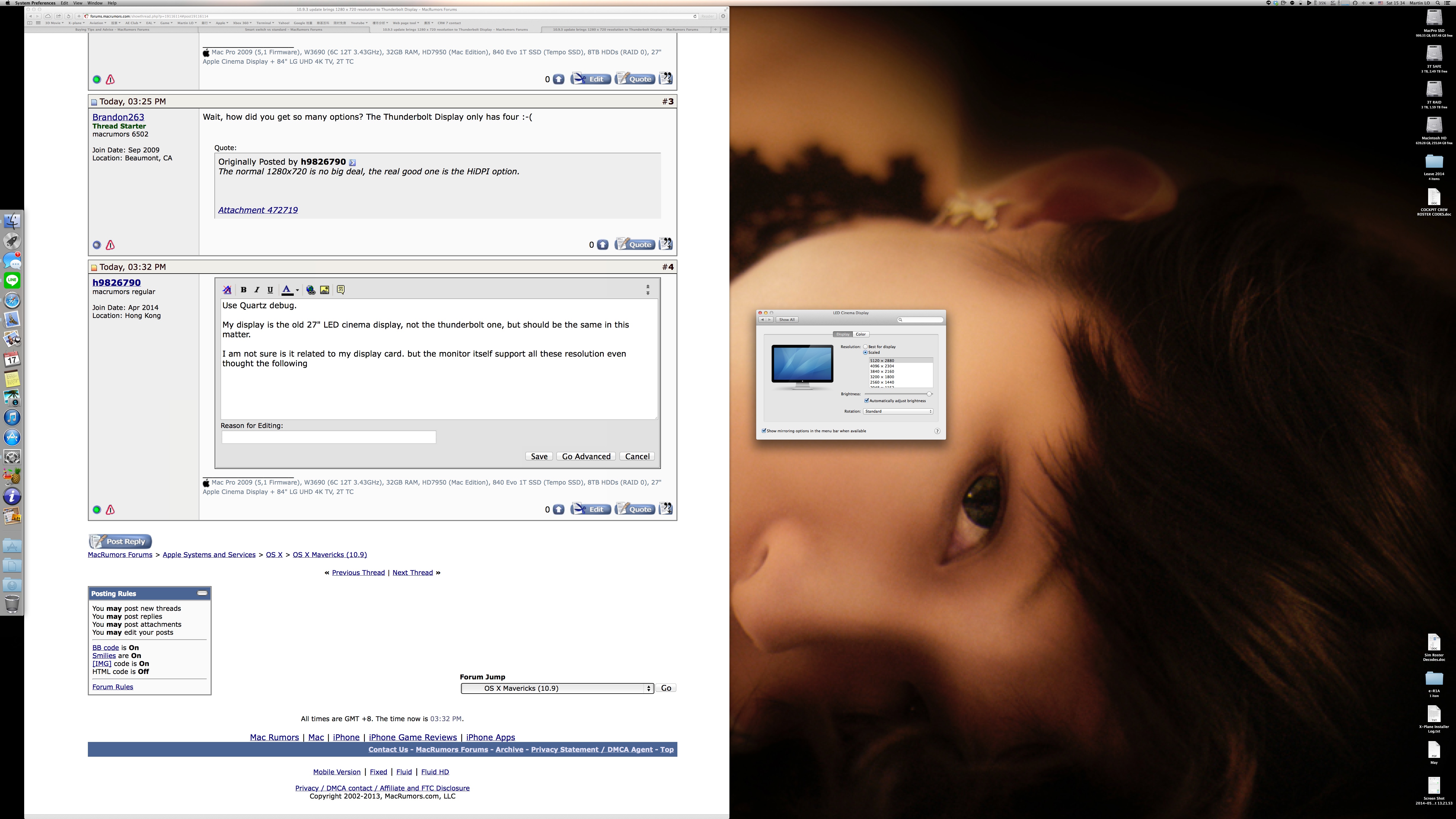
Task: Apply underline formatting in post editor
Action: pyautogui.click(x=270, y=290)
